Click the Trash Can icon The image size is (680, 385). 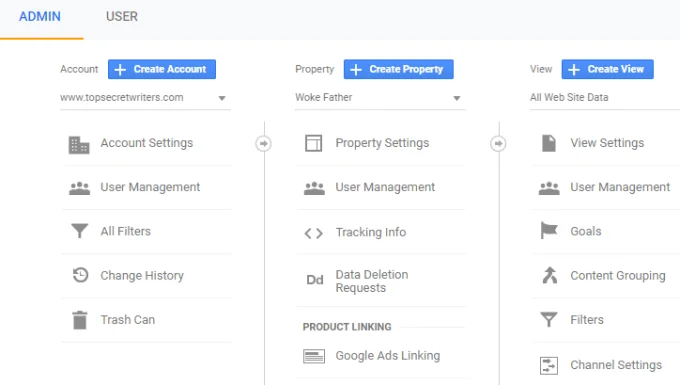coord(80,320)
